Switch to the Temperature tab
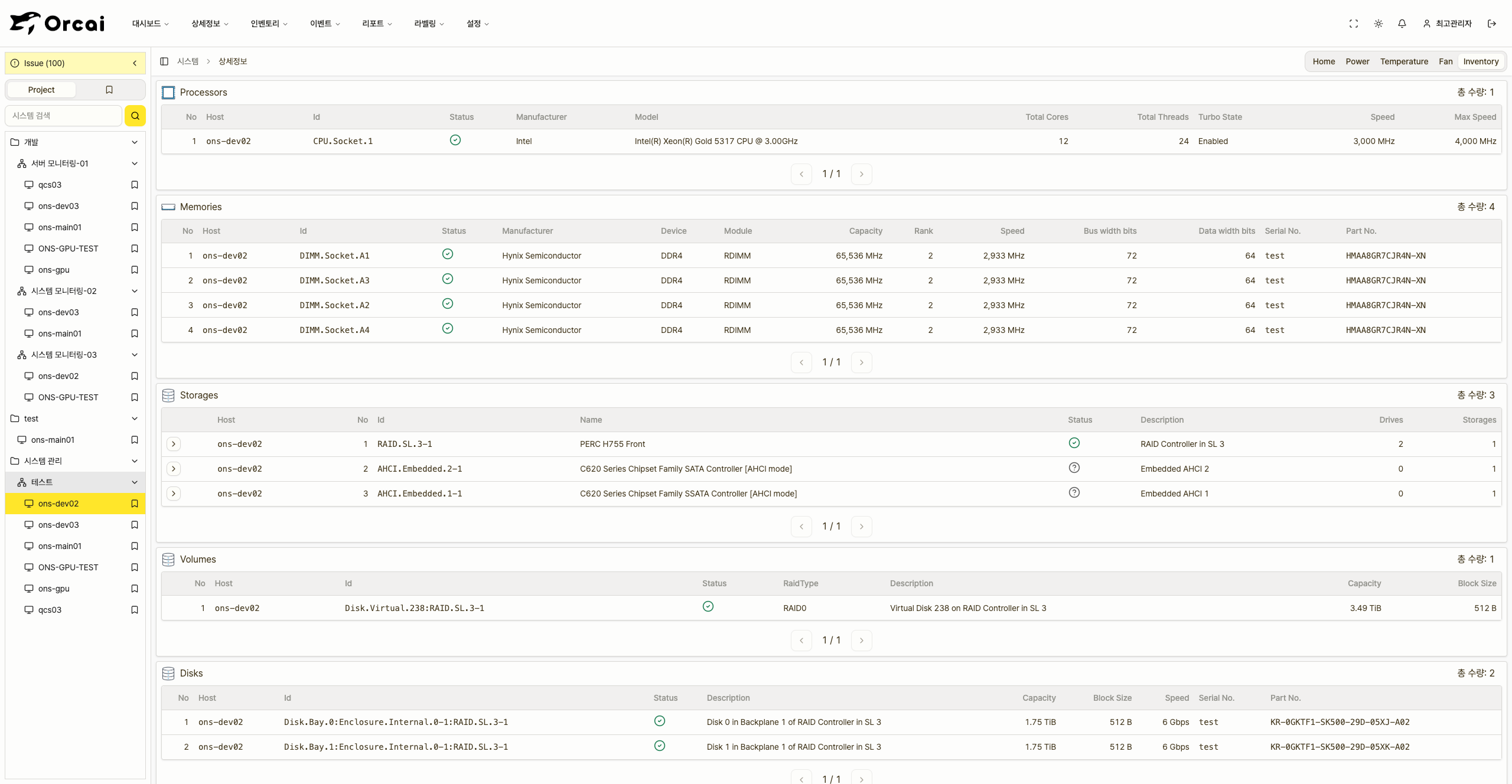Image resolution: width=1512 pixels, height=784 pixels. (1404, 61)
